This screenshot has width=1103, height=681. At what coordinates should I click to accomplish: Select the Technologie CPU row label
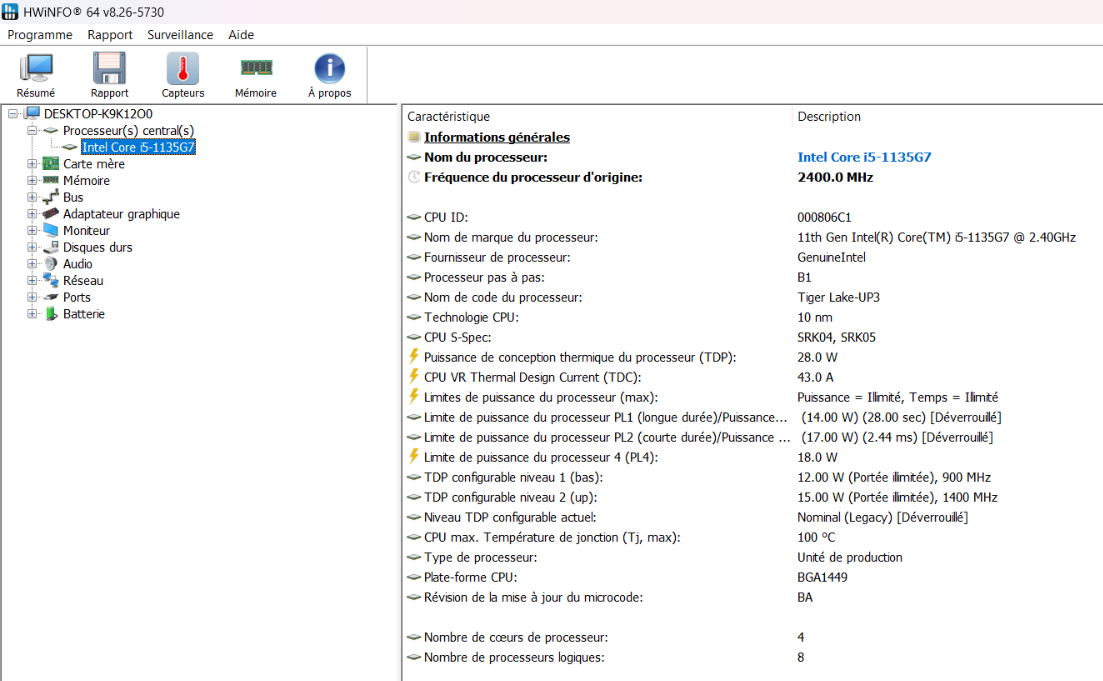[471, 317]
